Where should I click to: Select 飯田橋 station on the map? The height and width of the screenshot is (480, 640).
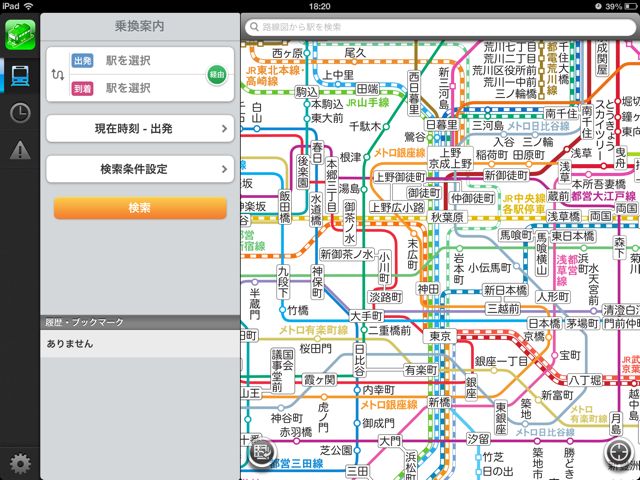[x=284, y=207]
